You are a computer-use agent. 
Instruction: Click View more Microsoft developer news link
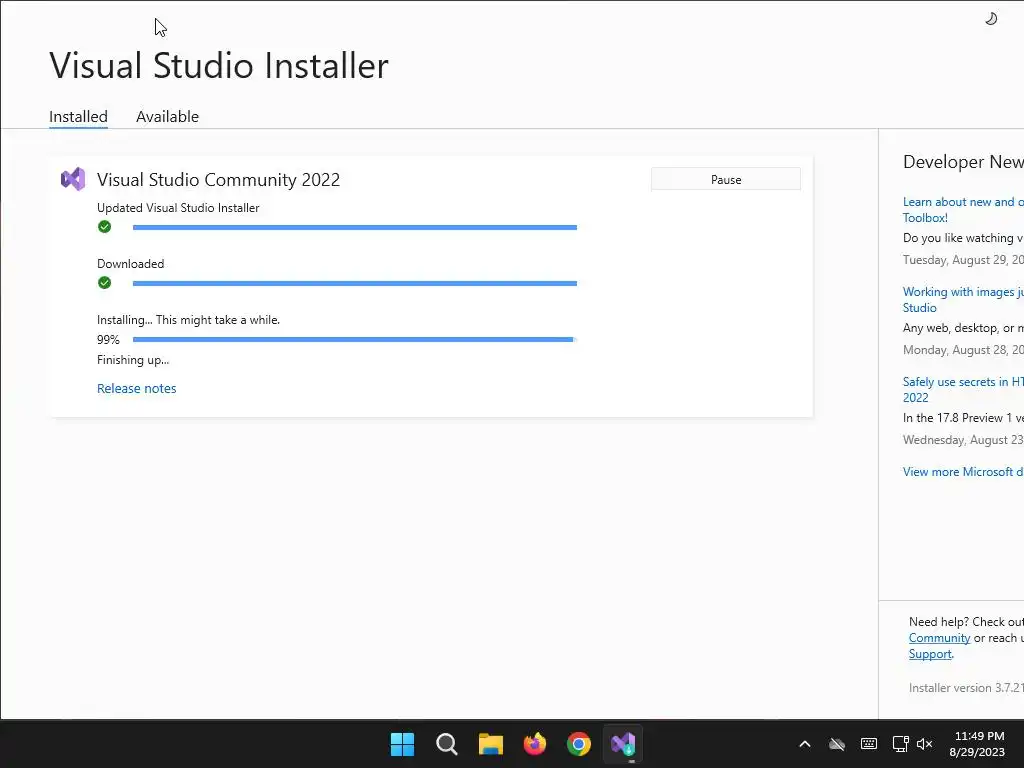(963, 472)
